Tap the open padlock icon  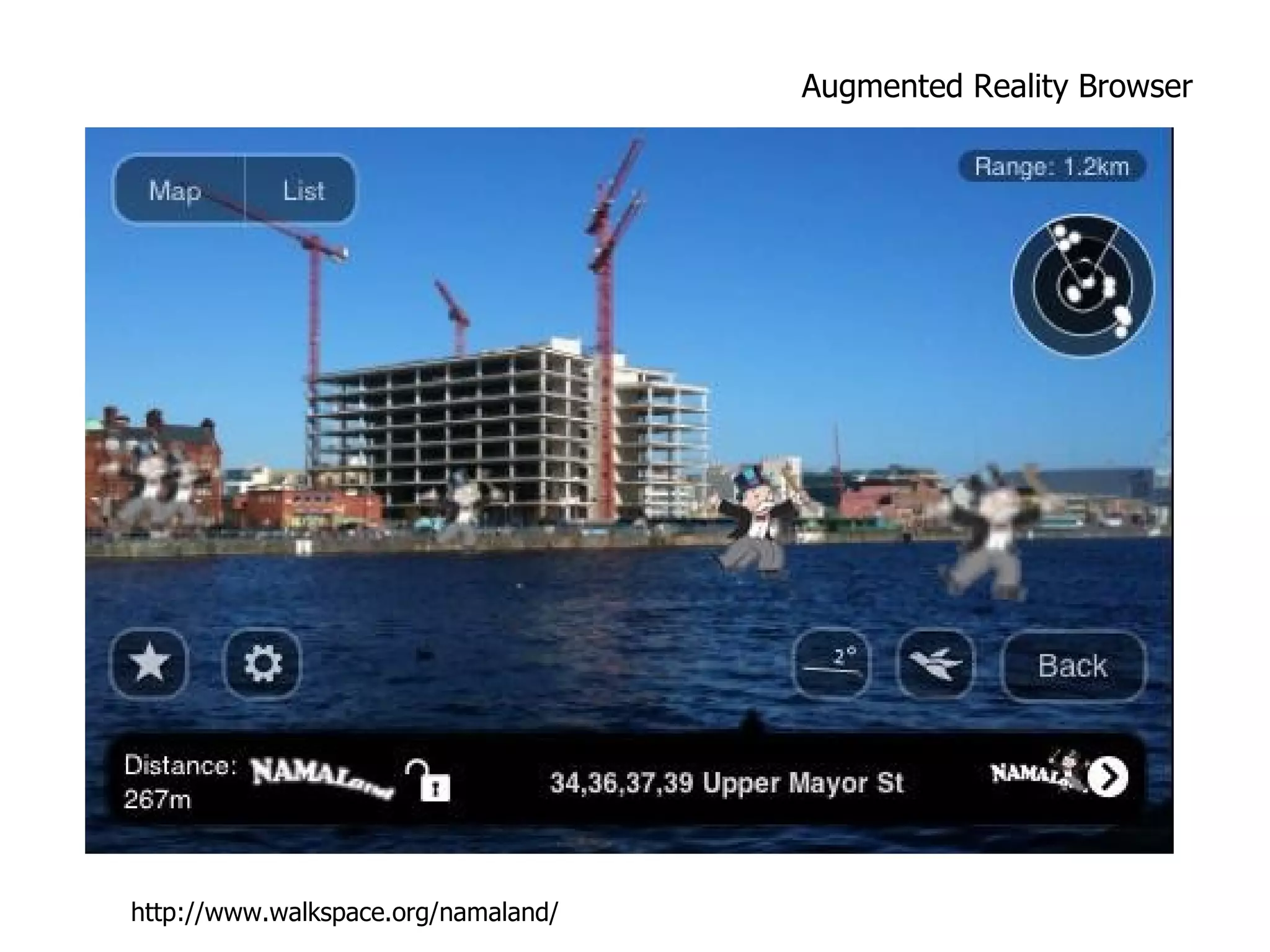pos(430,781)
